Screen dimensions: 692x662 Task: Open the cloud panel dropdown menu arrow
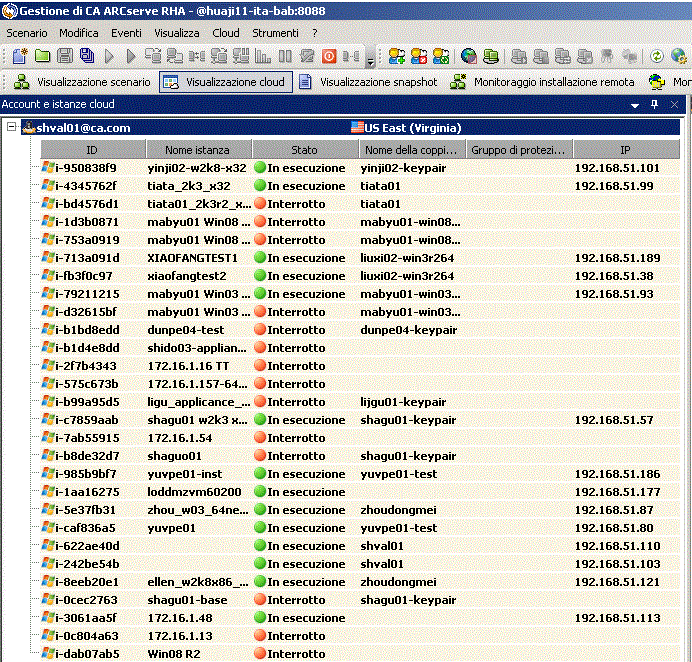[634, 104]
